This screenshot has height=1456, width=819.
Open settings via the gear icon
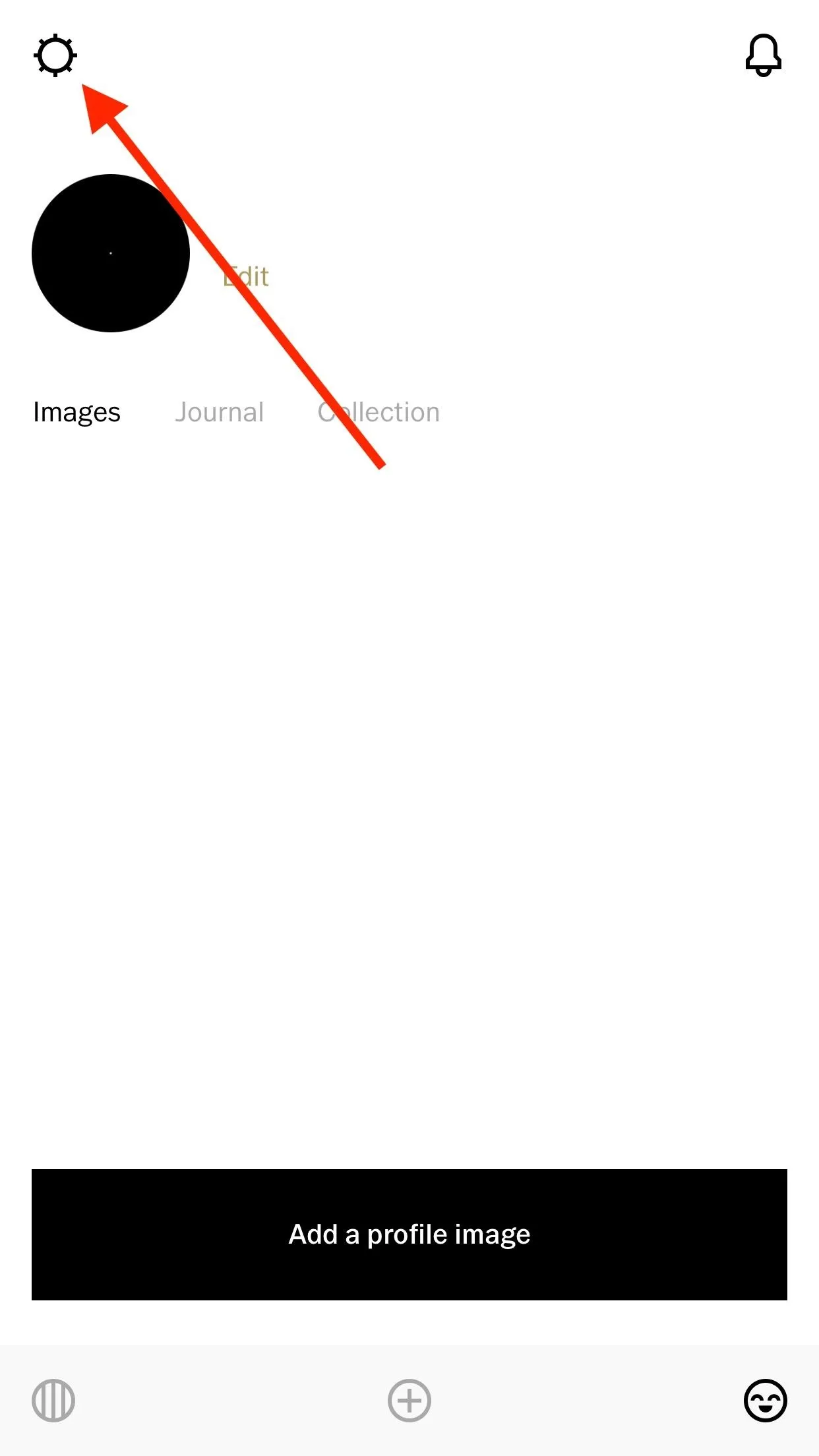click(55, 55)
